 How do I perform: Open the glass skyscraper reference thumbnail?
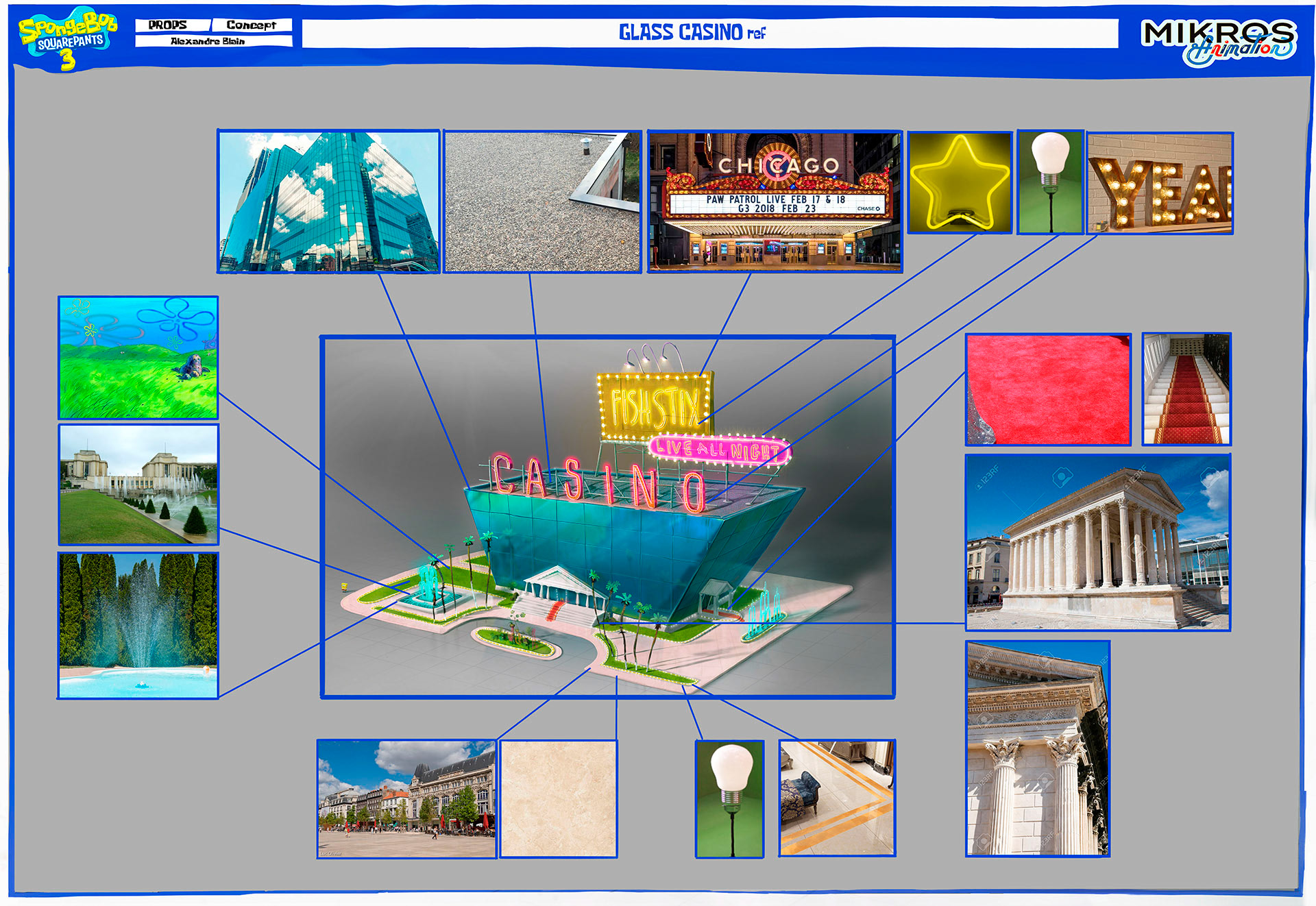(328, 201)
